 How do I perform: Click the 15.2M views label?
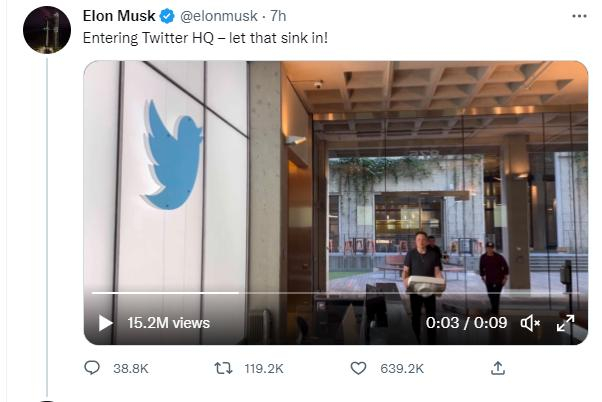(x=168, y=322)
